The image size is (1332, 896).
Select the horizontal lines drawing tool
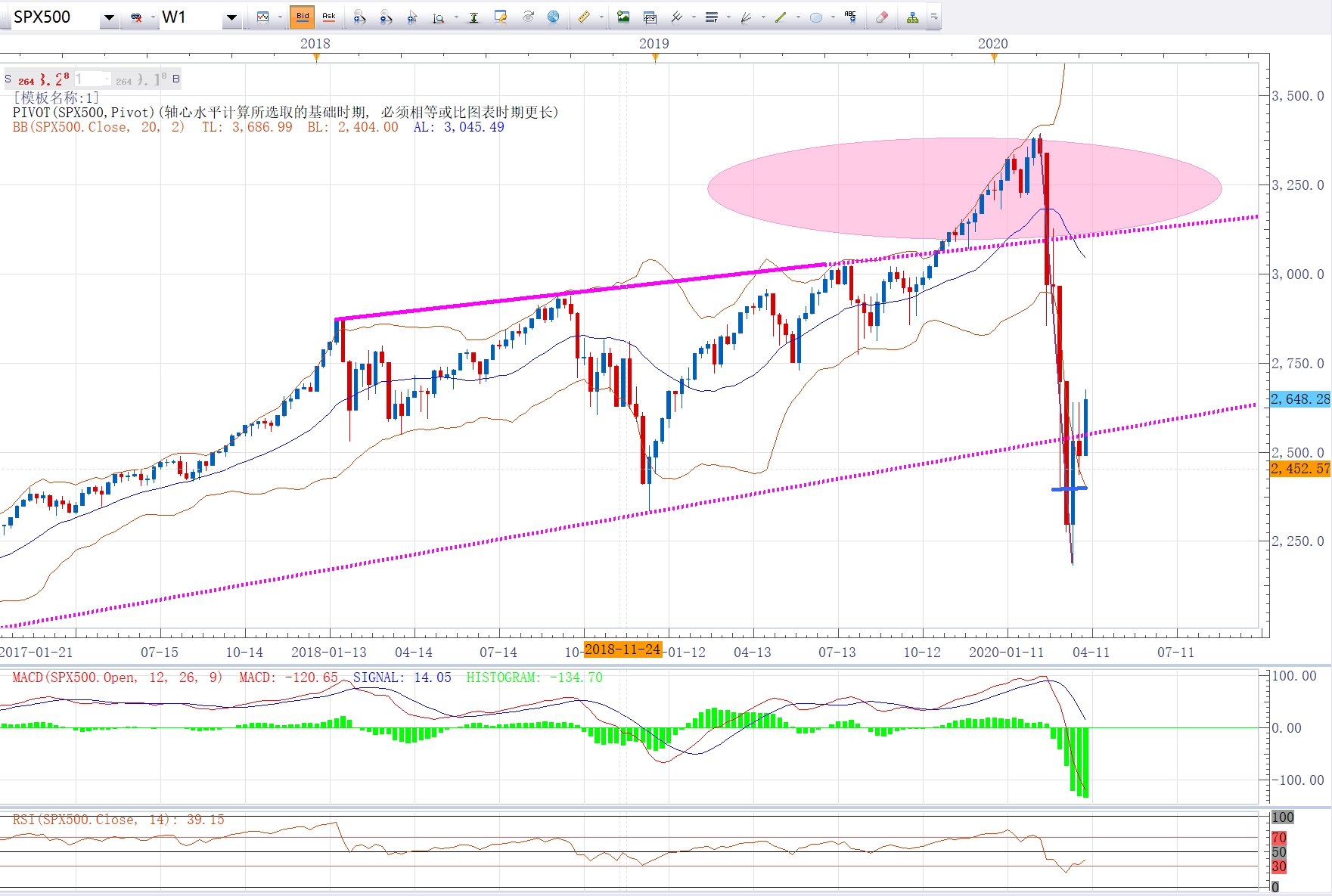click(x=711, y=17)
